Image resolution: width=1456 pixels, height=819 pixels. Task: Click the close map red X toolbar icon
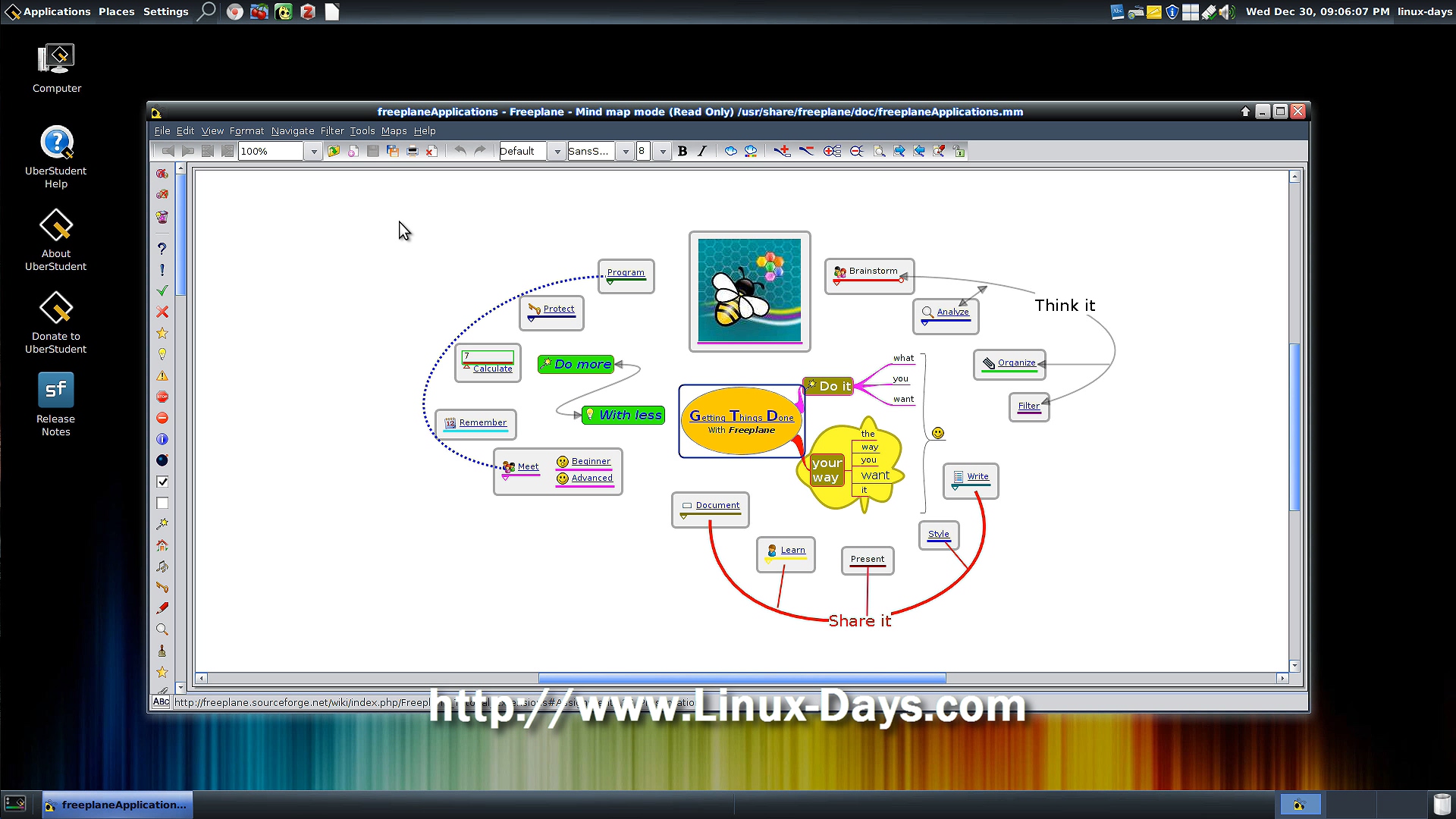[431, 151]
